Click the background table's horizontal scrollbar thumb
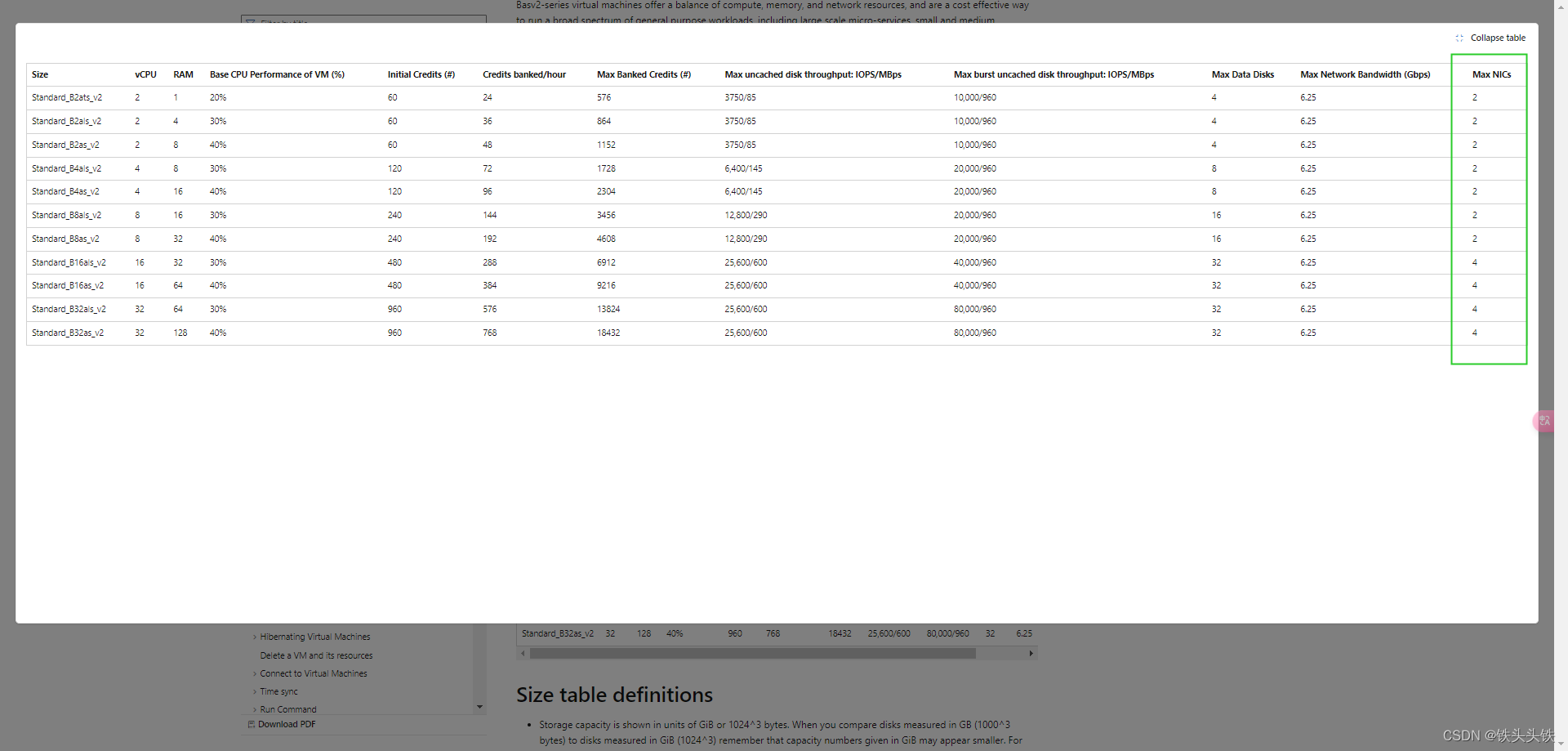1568x751 pixels. tap(752, 653)
